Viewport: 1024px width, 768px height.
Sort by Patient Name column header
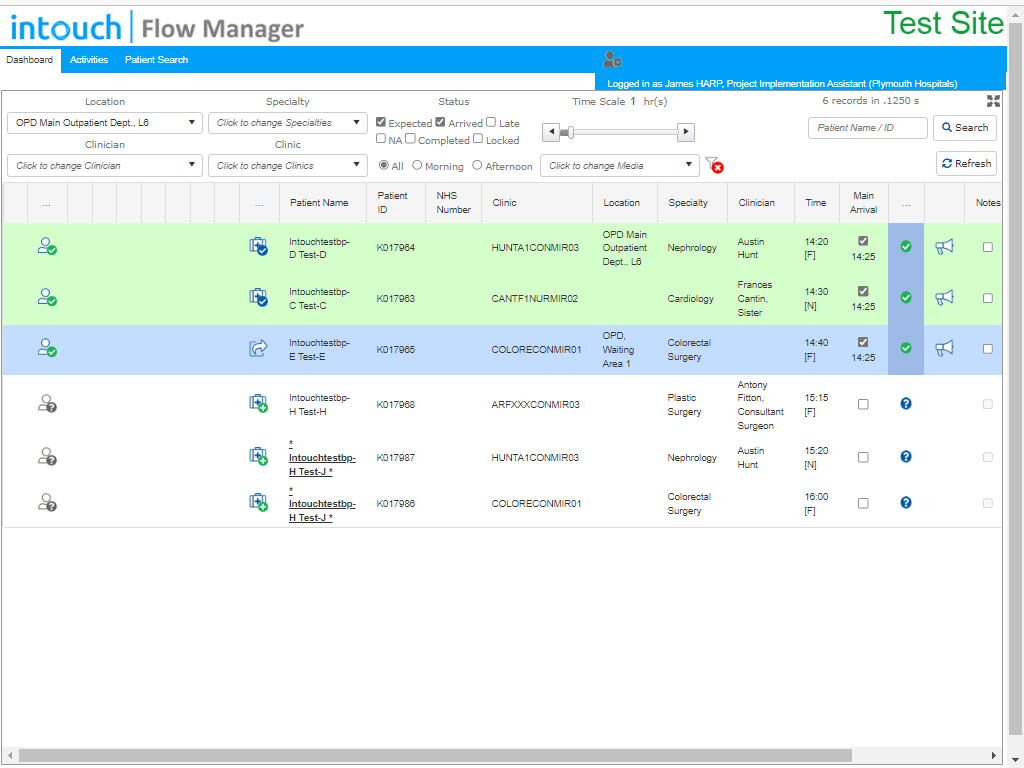tap(319, 202)
